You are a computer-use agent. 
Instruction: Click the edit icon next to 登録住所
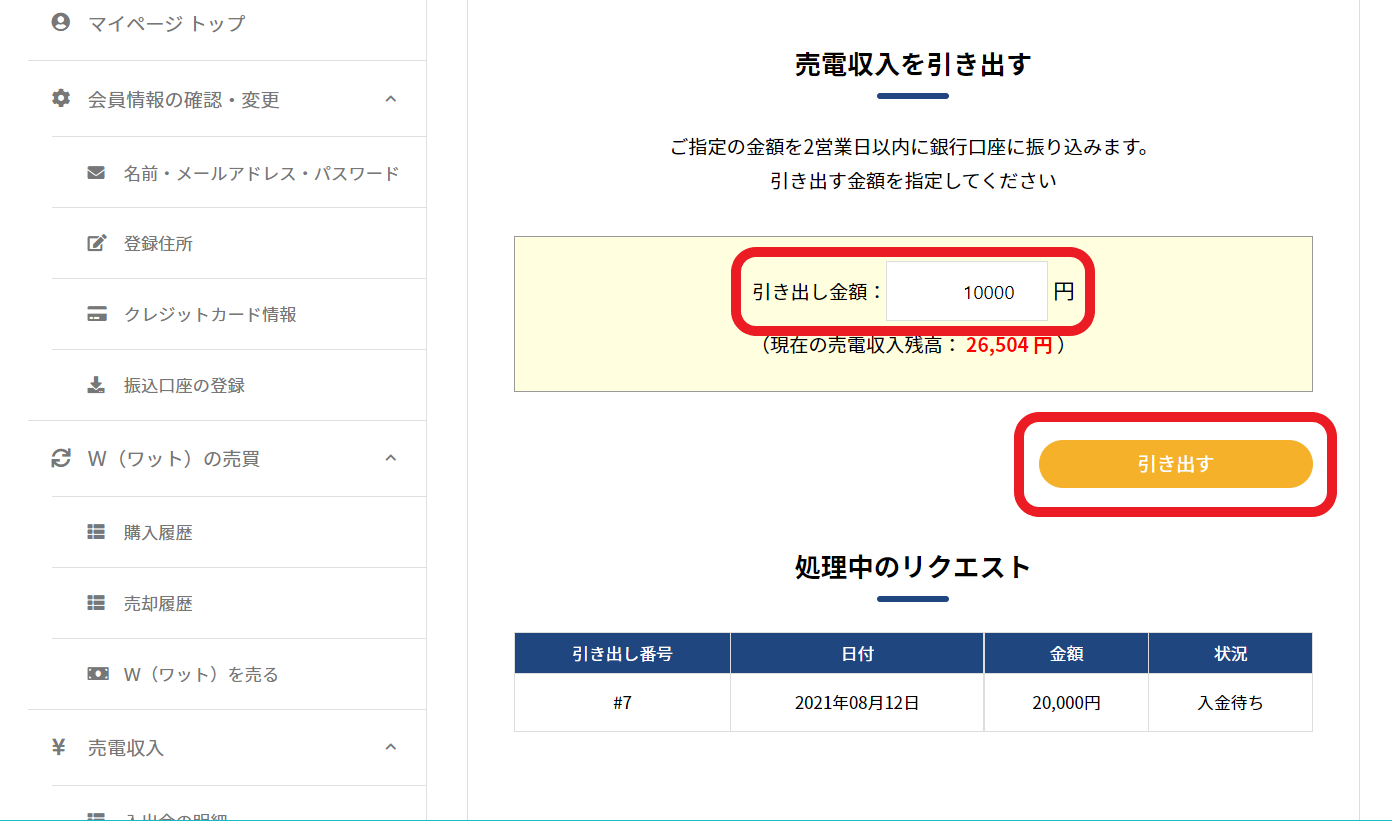click(96, 243)
